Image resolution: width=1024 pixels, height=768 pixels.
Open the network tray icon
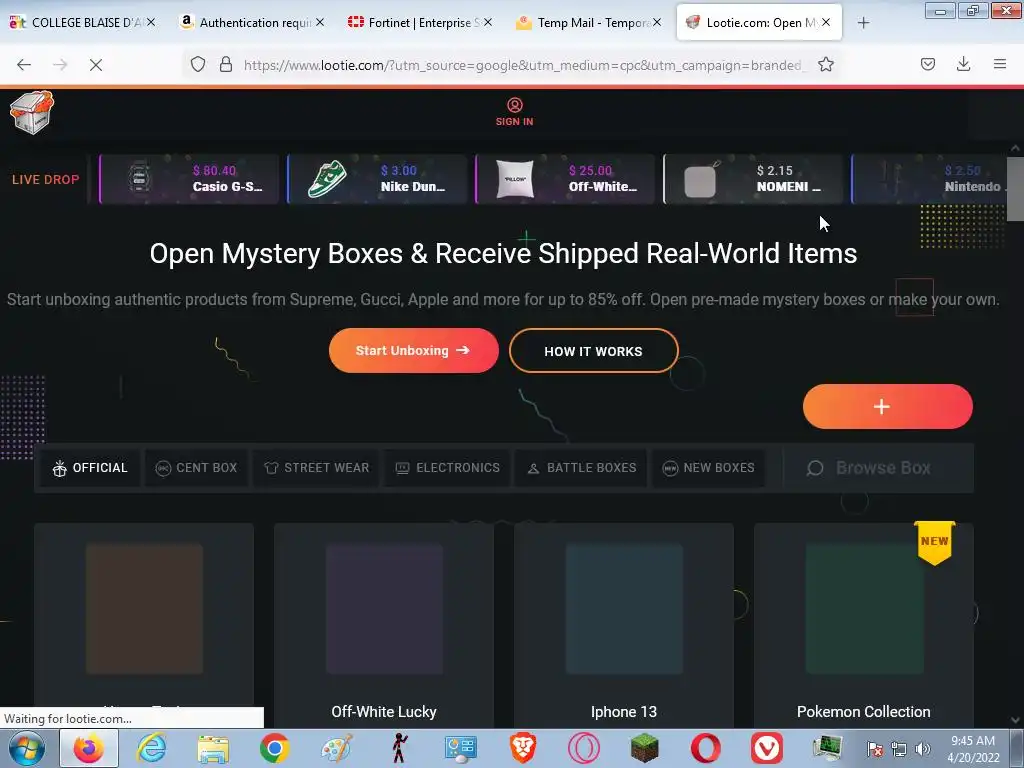(x=899, y=749)
